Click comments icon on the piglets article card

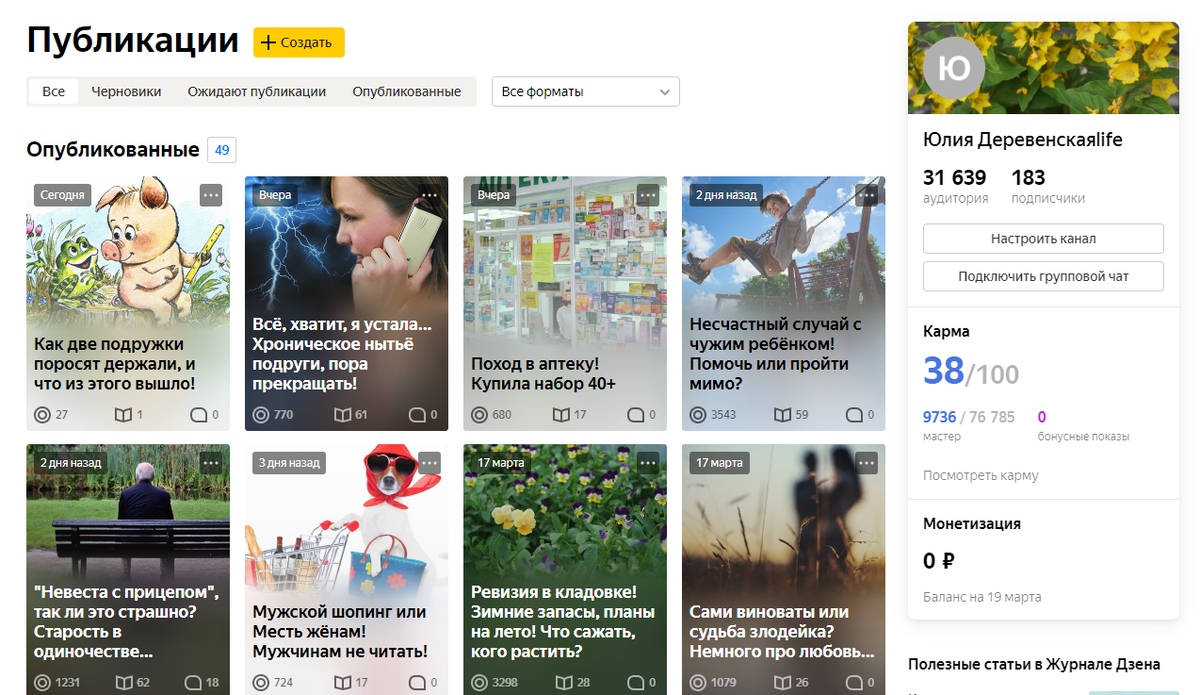198,415
